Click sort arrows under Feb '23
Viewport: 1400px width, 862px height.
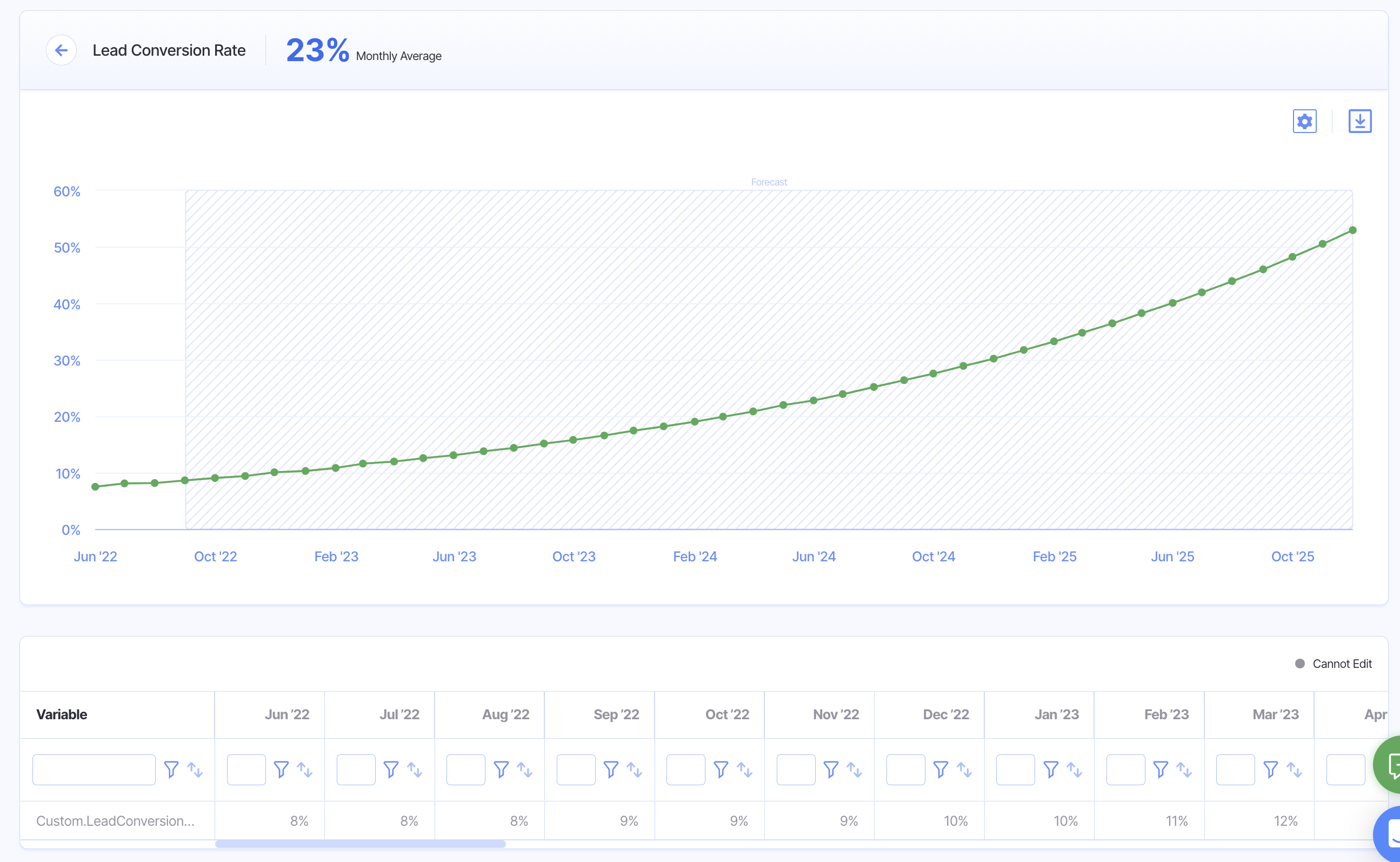(x=1185, y=770)
